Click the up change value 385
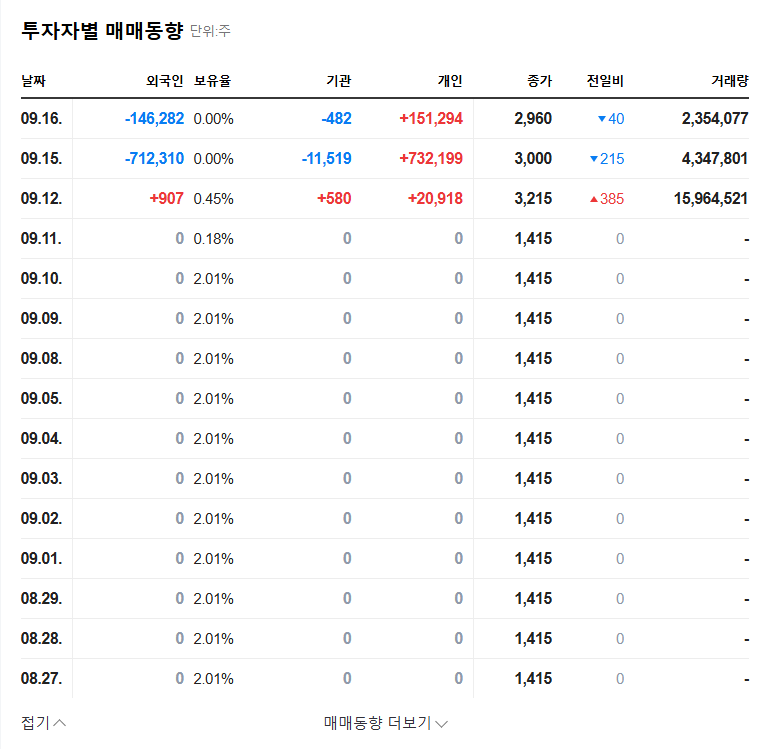768x749 pixels. (607, 198)
